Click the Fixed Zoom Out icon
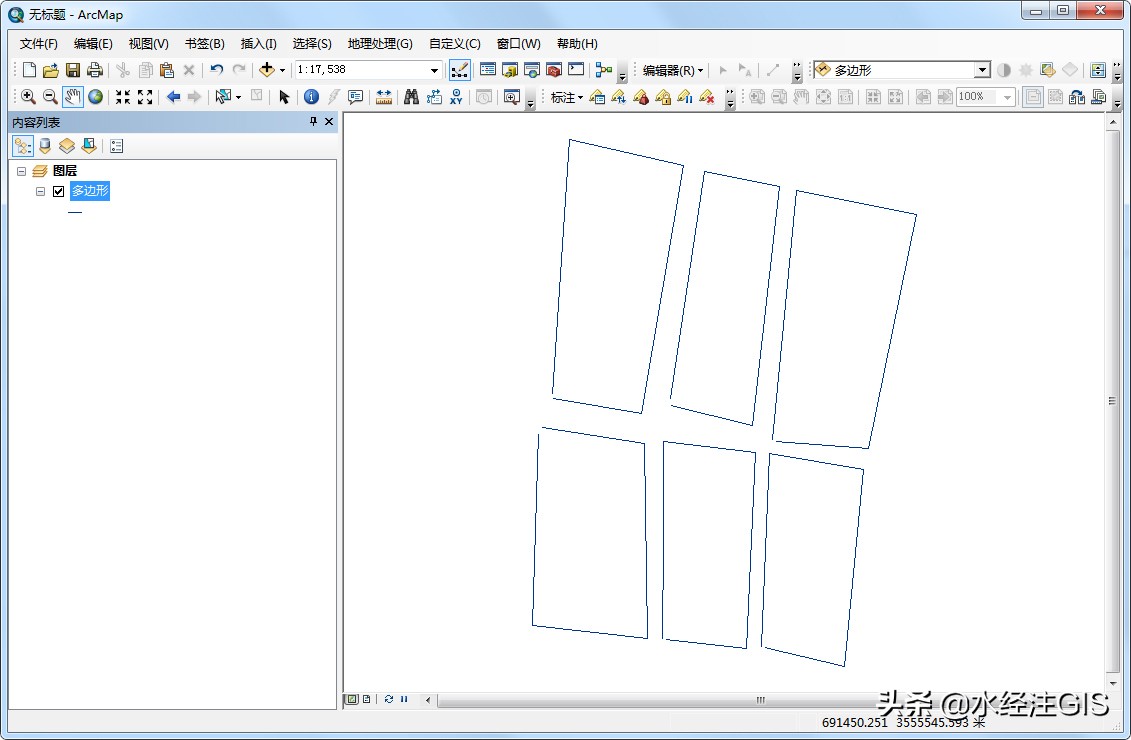This screenshot has width=1131, height=740. pyautogui.click(x=145, y=97)
